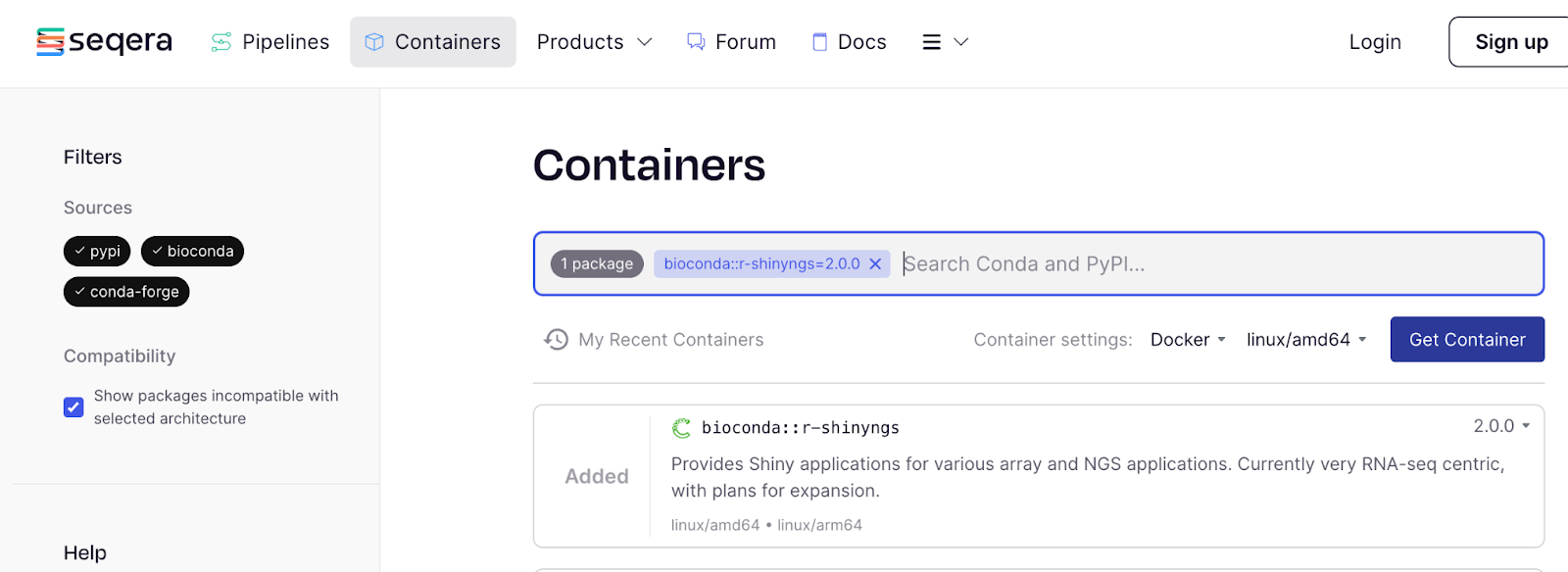Focus the Search Conda and PyPI field
The image size is (1568, 572).
click(x=1215, y=264)
